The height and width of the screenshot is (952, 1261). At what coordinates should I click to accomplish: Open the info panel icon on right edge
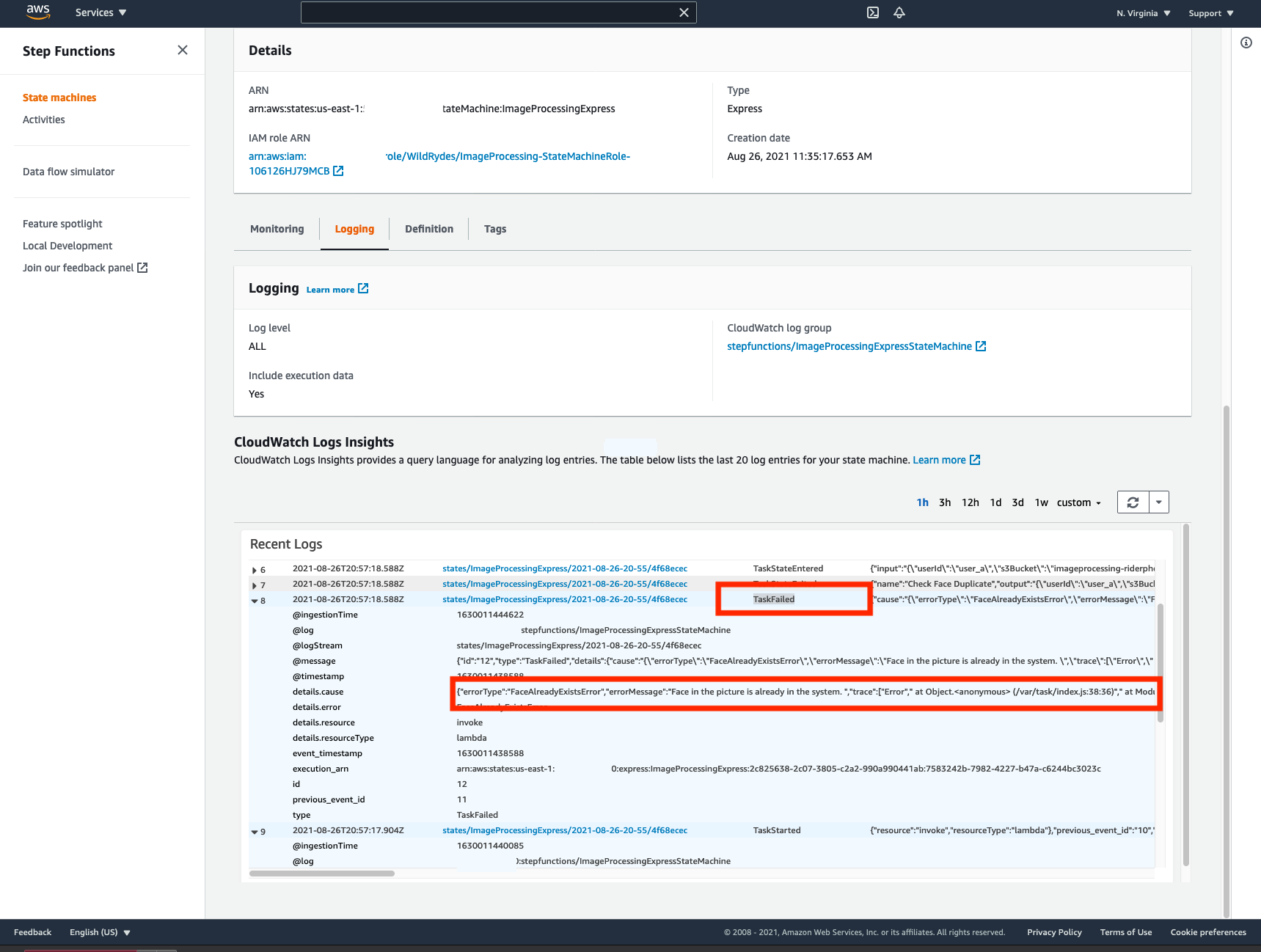coord(1246,43)
